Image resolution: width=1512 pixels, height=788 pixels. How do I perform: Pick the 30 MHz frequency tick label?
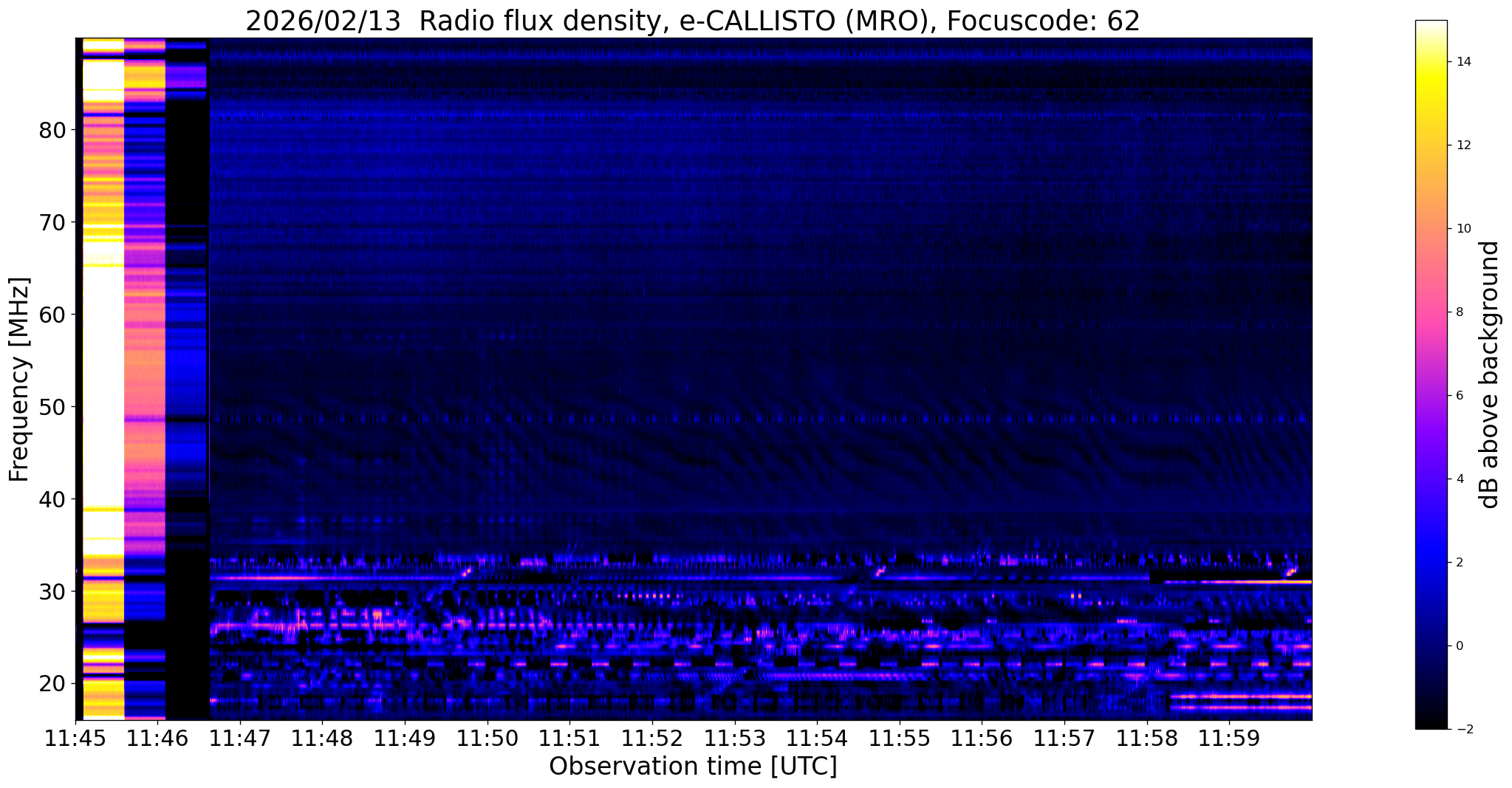[52, 592]
